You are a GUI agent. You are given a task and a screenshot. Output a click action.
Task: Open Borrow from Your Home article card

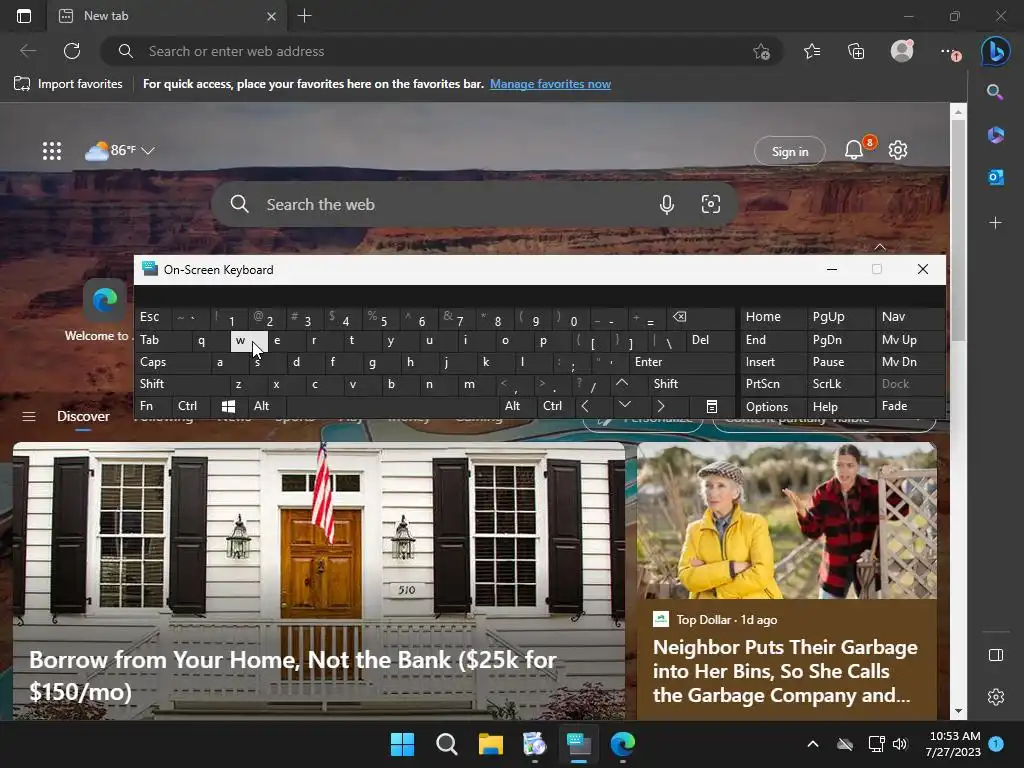coord(319,581)
